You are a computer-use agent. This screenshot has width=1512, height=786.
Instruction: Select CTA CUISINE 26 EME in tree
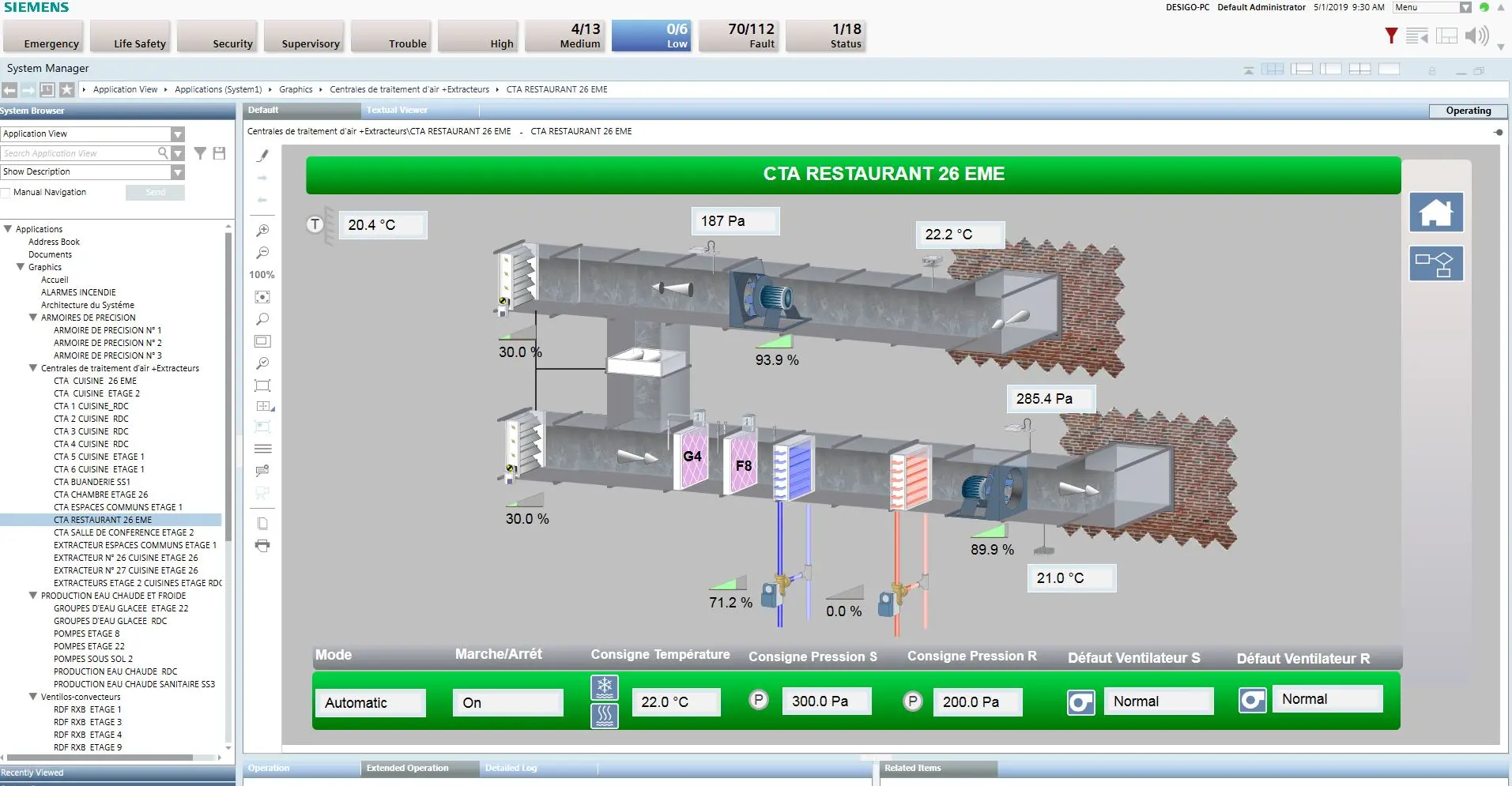point(95,381)
